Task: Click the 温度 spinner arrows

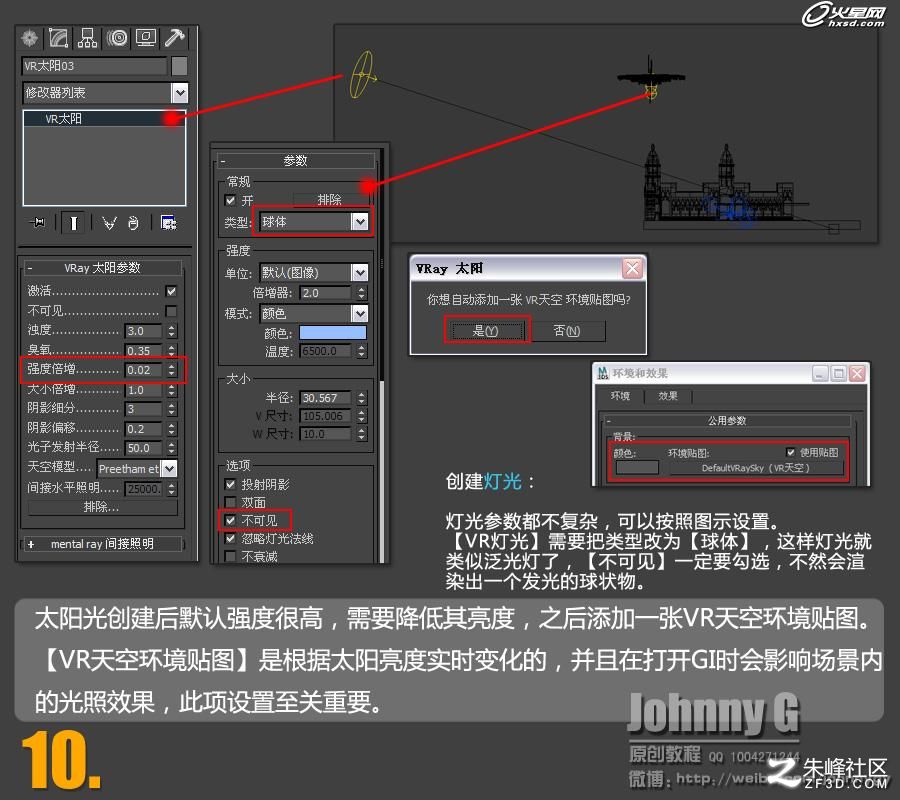Action: point(361,351)
